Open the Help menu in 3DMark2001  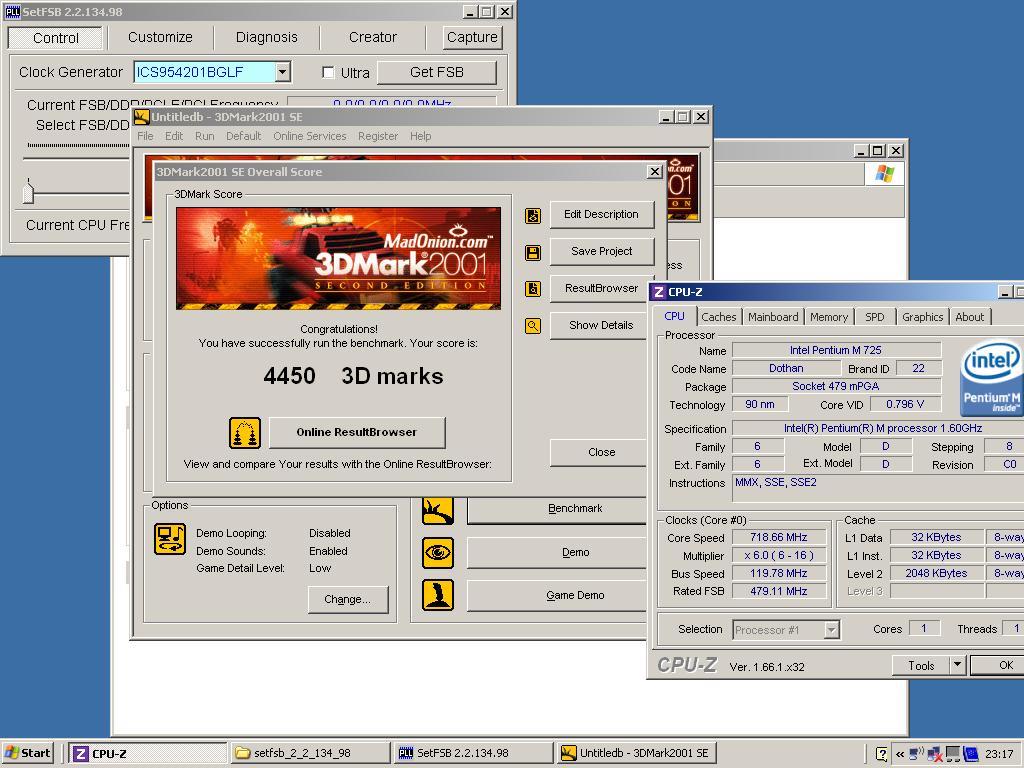(x=421, y=136)
